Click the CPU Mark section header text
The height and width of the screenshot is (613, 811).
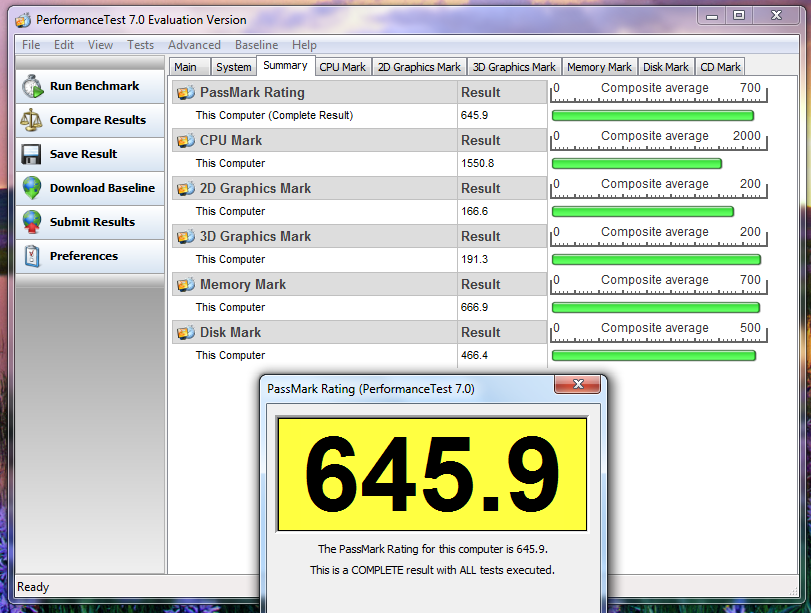(x=231, y=141)
